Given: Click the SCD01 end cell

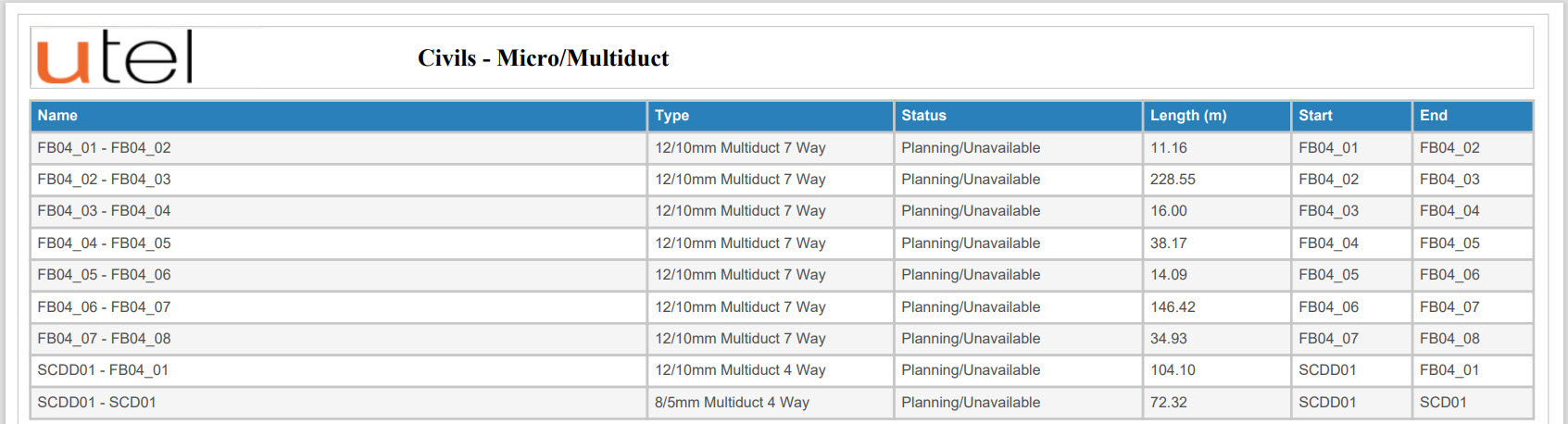Looking at the screenshot, I should pyautogui.click(x=1472, y=403).
